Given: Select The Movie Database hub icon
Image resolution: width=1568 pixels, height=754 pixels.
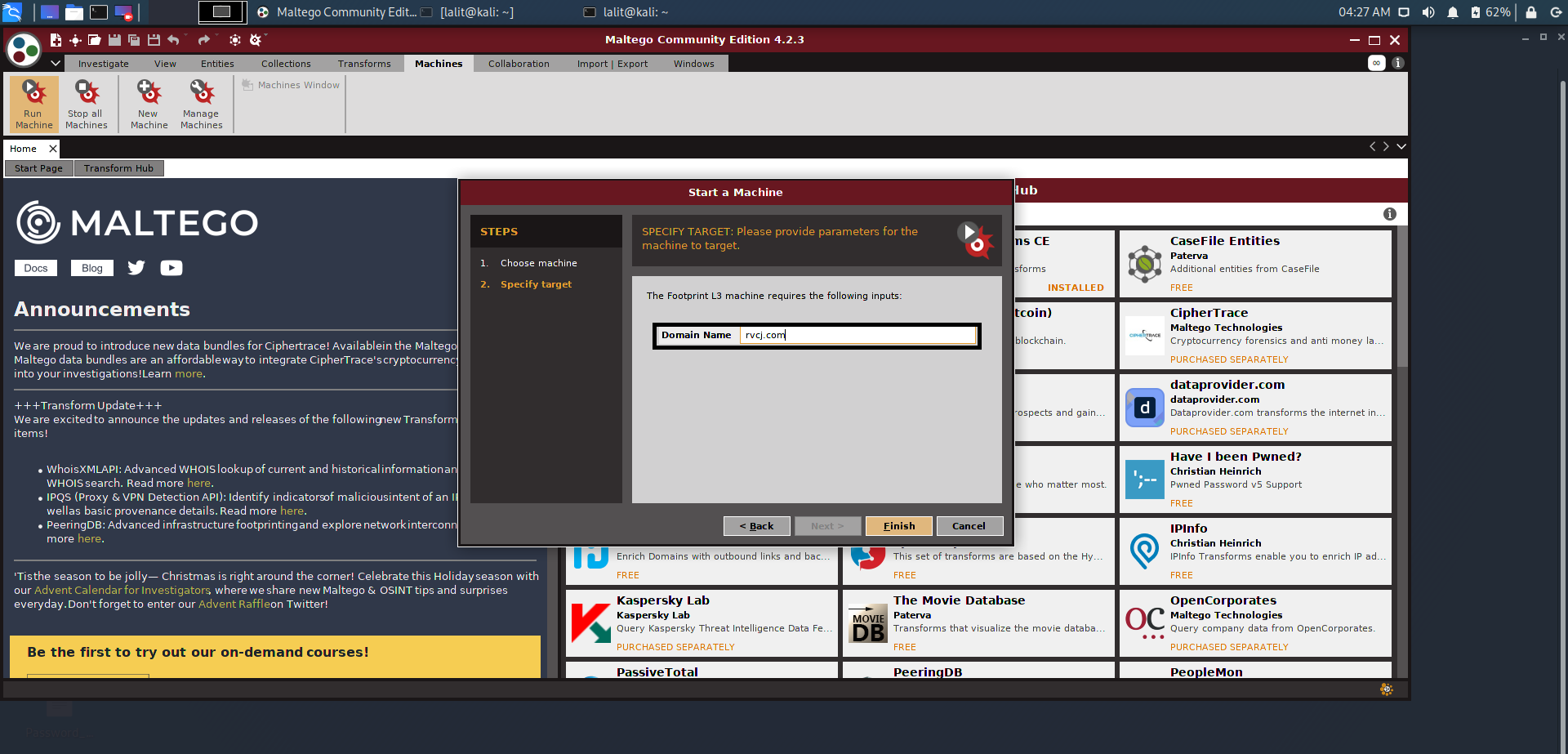Looking at the screenshot, I should point(868,623).
